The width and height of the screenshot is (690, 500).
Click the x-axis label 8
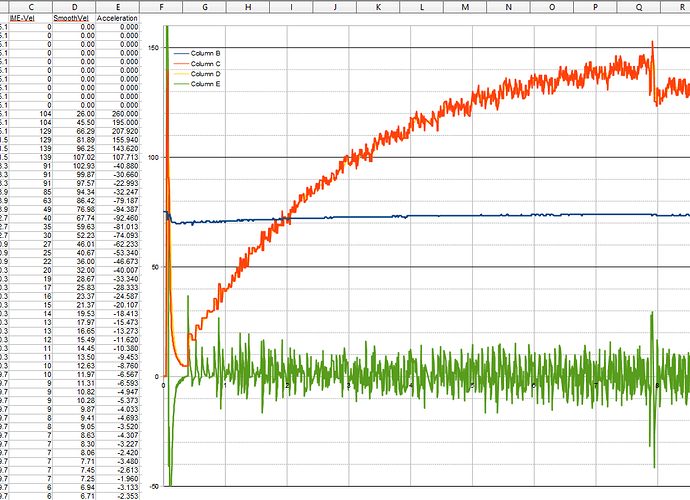click(657, 386)
